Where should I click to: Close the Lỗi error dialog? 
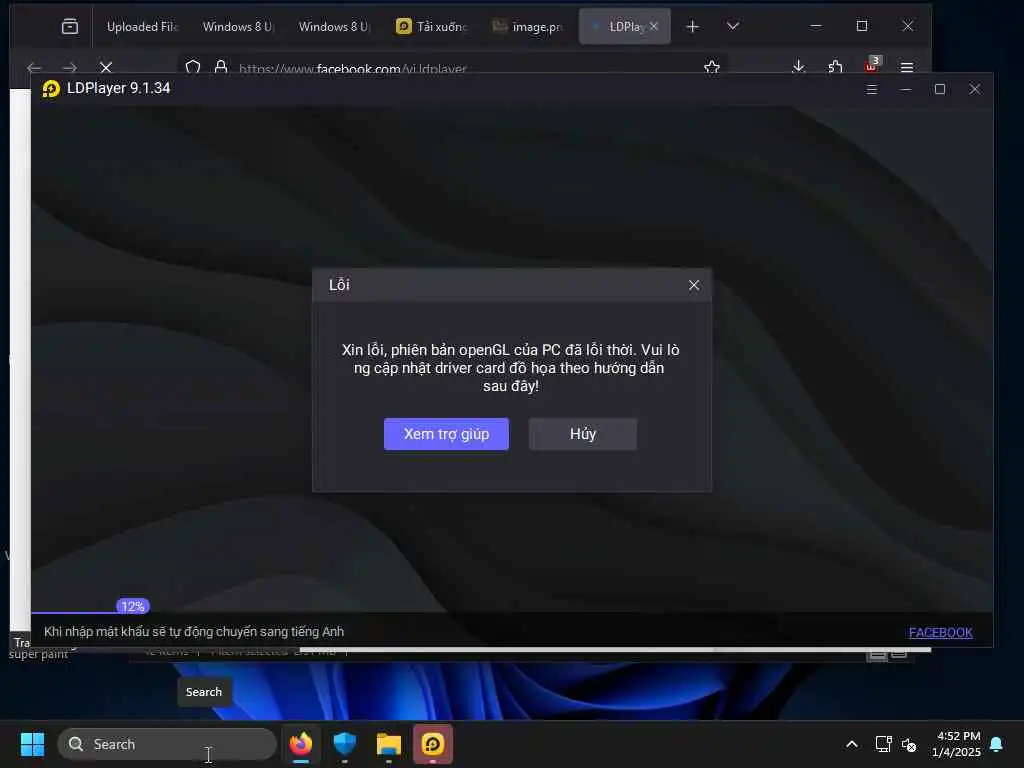tap(694, 285)
